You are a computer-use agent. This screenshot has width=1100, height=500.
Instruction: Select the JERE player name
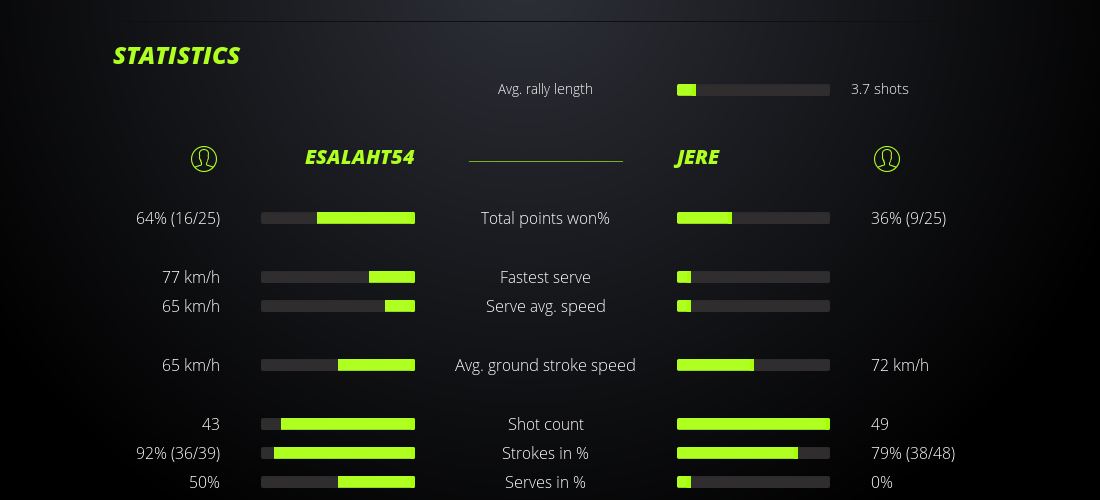click(x=697, y=158)
